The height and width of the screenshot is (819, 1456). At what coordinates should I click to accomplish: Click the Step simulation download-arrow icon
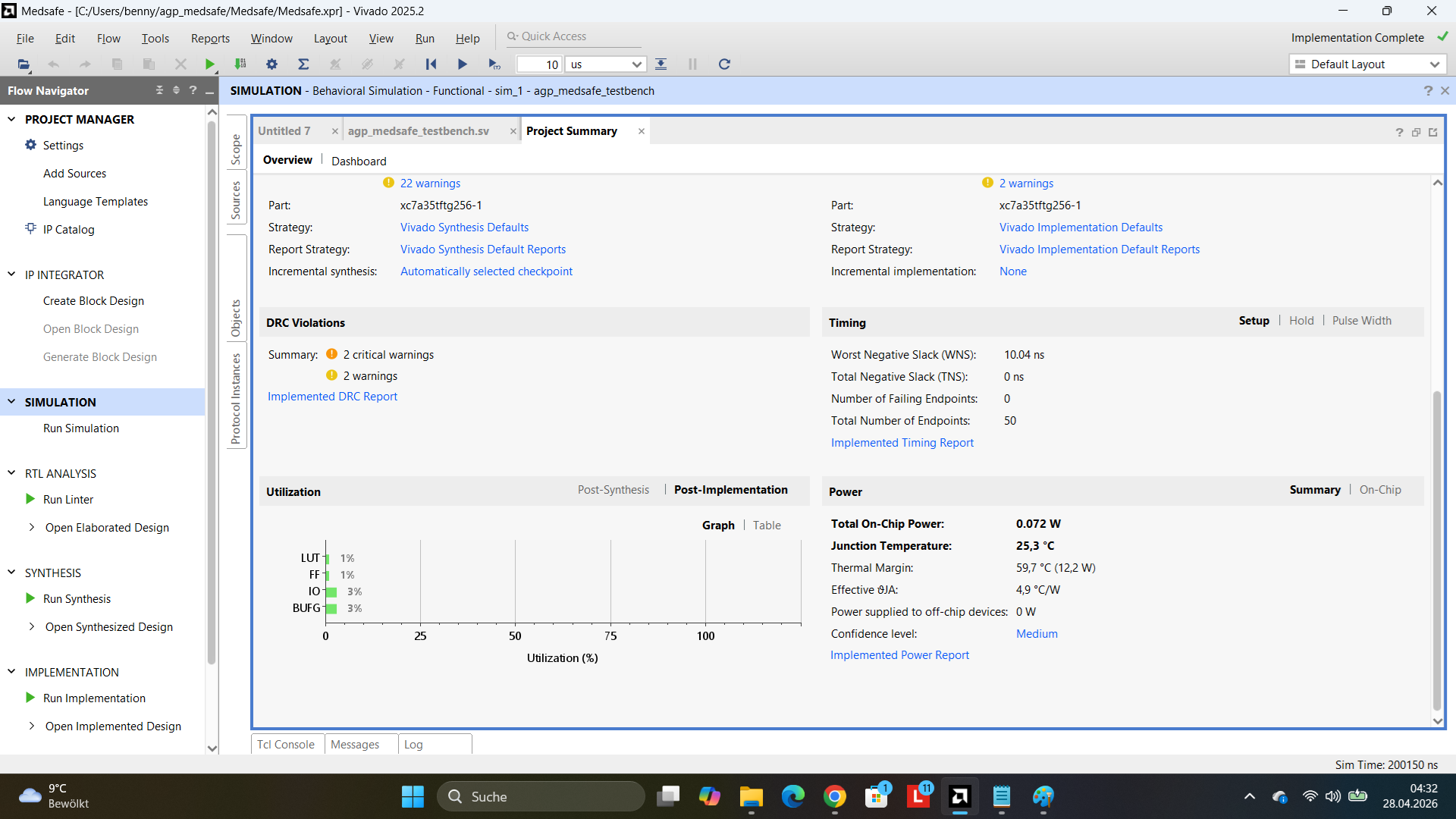(661, 64)
